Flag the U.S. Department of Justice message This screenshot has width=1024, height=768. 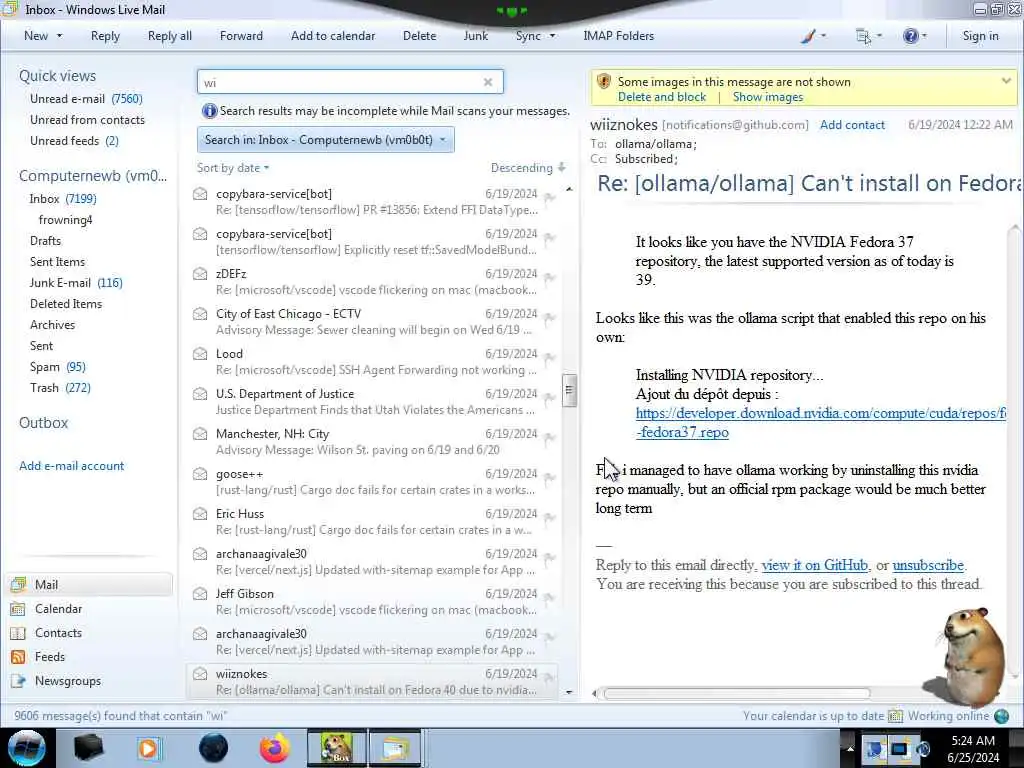click(550, 398)
